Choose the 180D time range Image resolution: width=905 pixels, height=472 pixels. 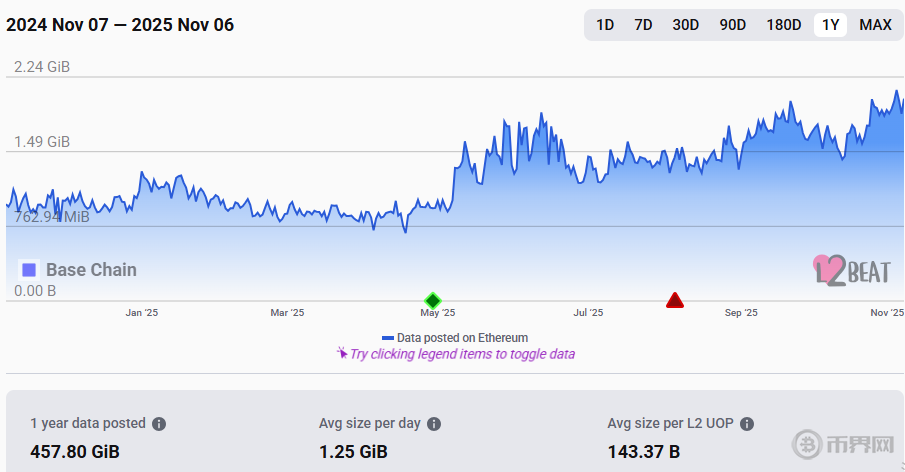(x=784, y=25)
